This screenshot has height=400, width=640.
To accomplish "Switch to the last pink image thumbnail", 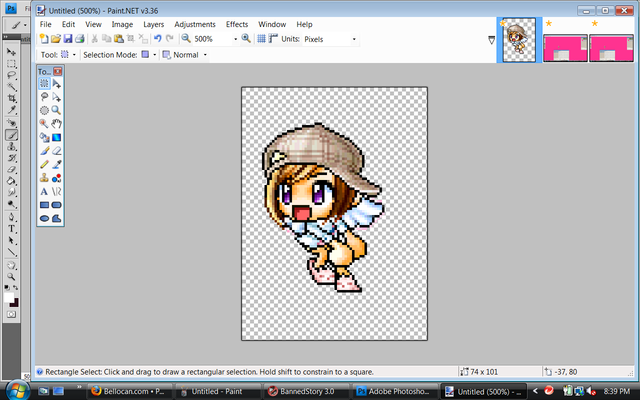I will 611,48.
